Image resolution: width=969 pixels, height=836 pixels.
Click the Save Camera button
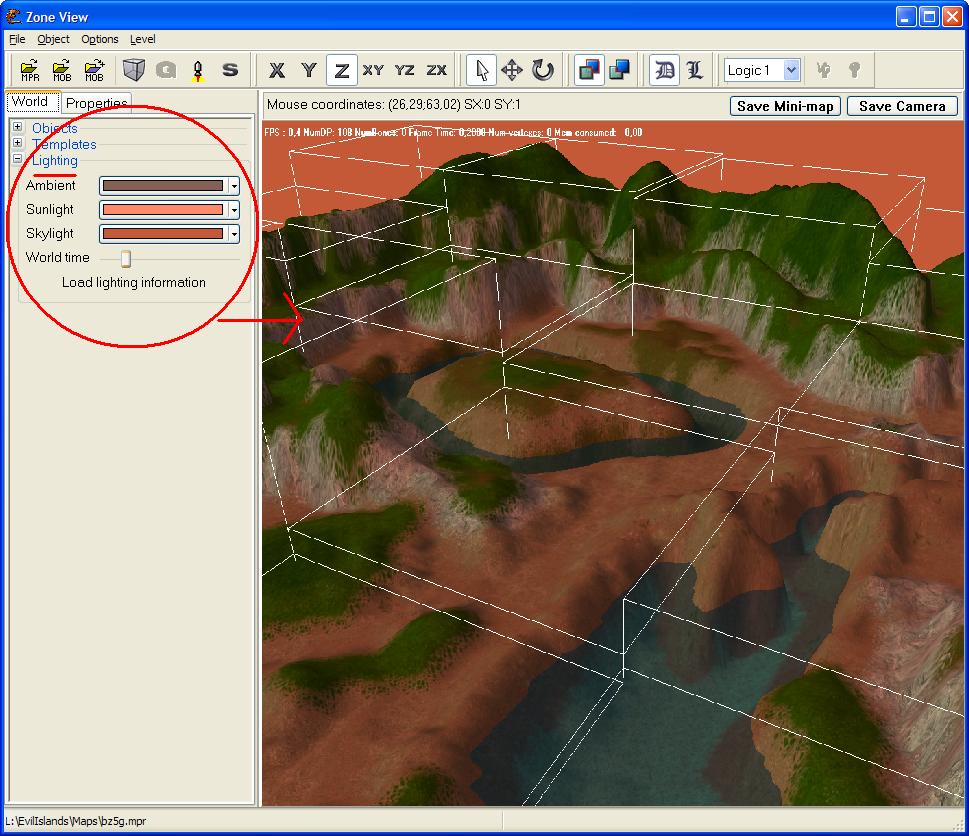click(x=902, y=106)
